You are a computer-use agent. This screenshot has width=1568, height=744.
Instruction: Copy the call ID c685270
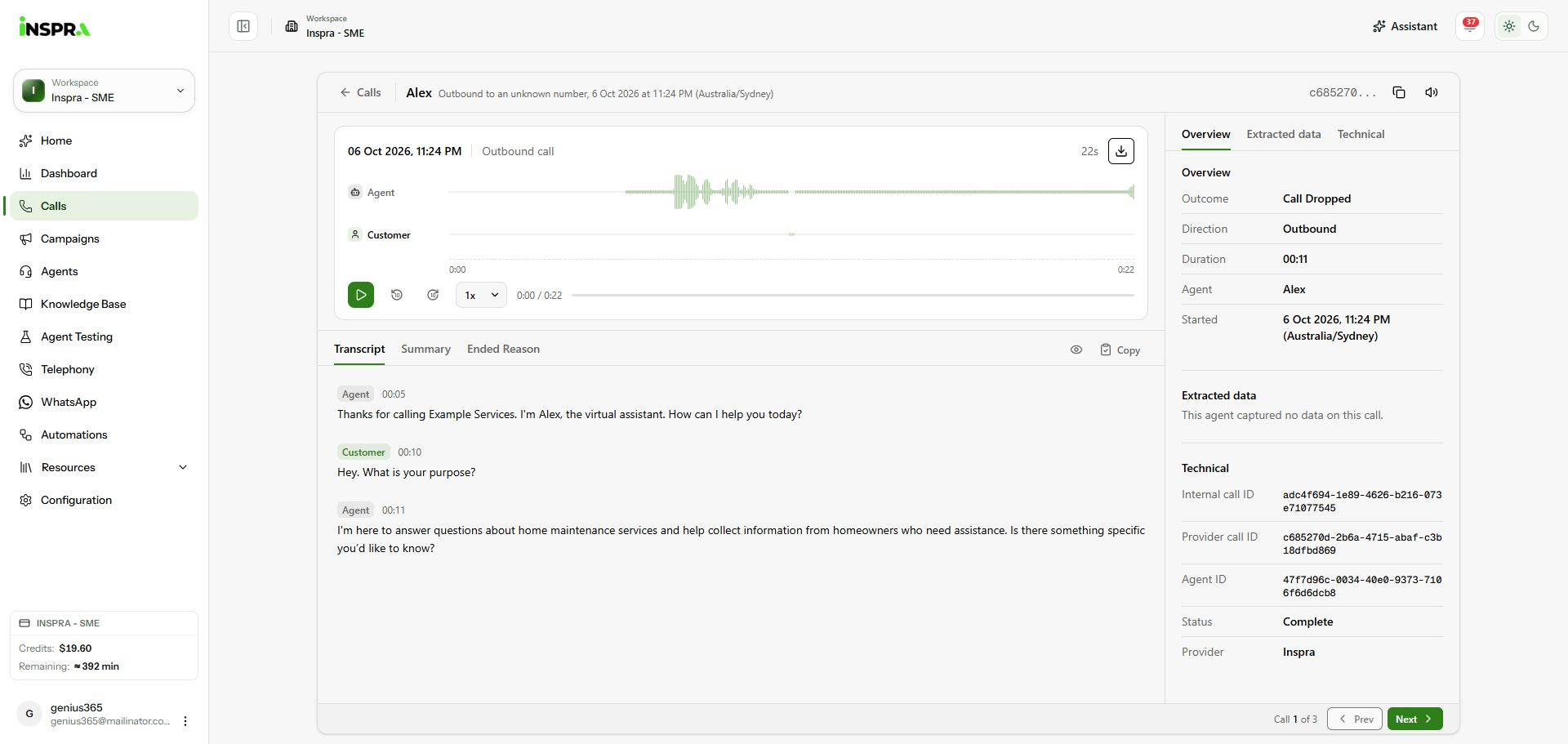tap(1399, 92)
